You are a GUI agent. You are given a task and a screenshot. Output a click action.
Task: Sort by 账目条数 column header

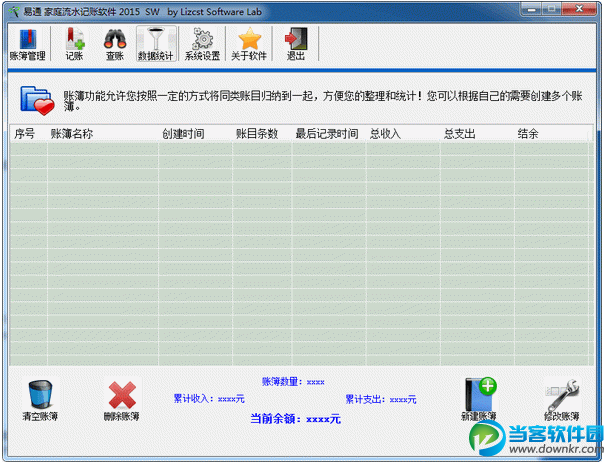pos(262,134)
